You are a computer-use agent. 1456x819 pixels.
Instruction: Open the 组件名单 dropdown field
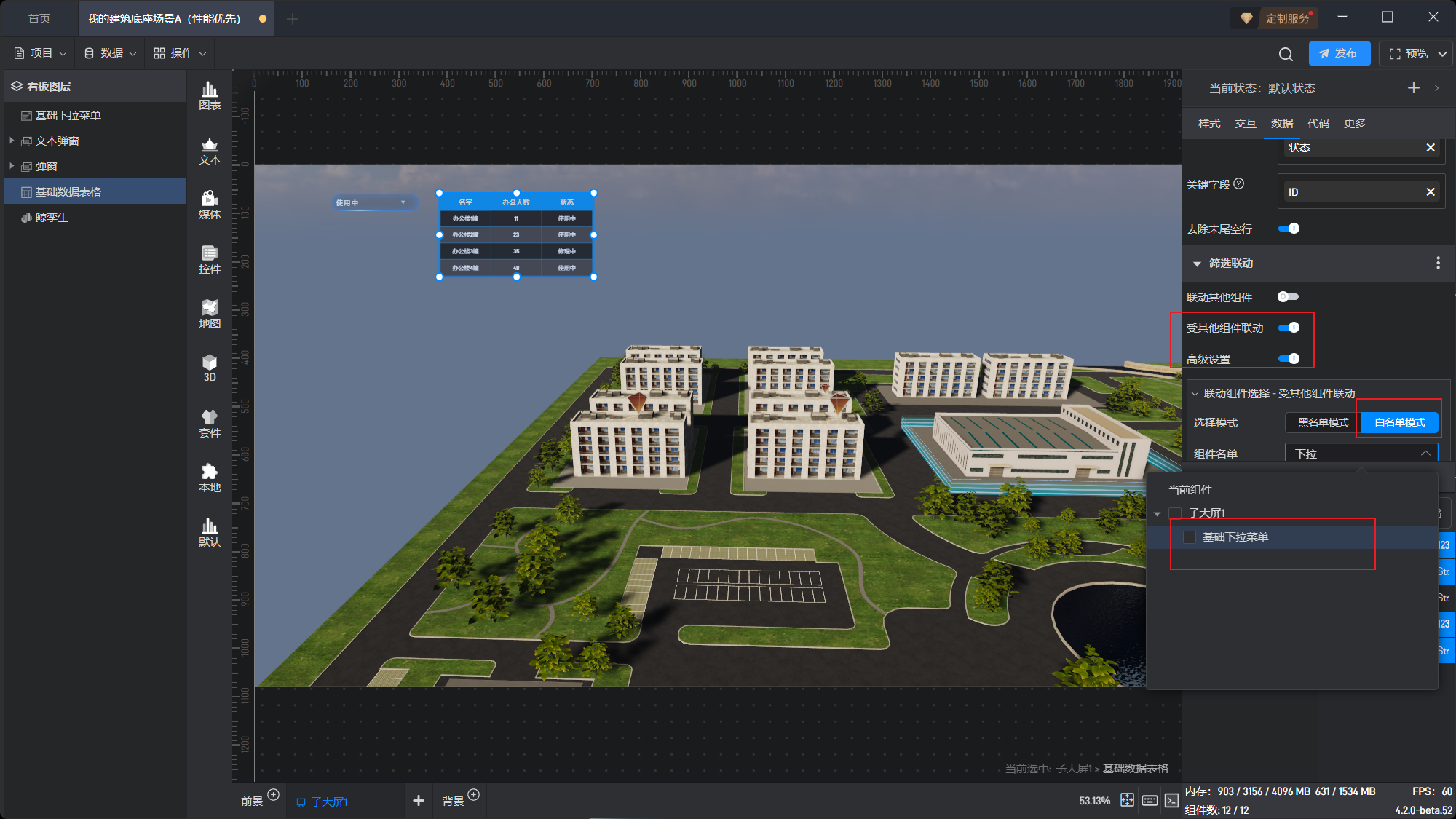1361,454
